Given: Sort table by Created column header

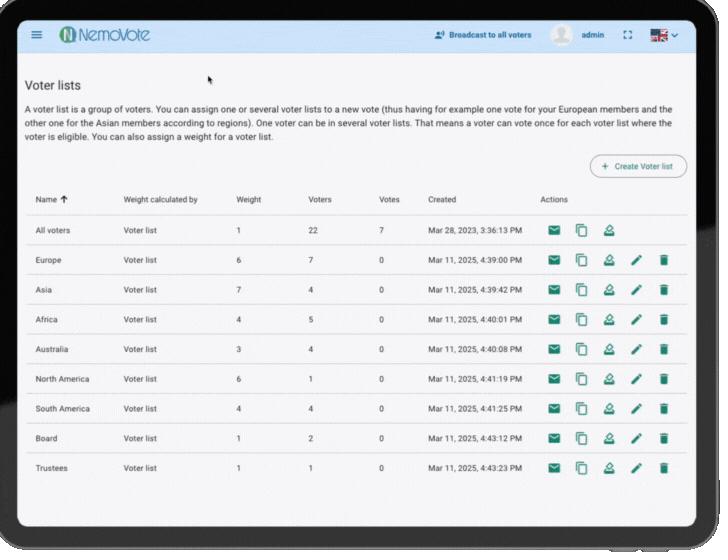Looking at the screenshot, I should [x=442, y=200].
